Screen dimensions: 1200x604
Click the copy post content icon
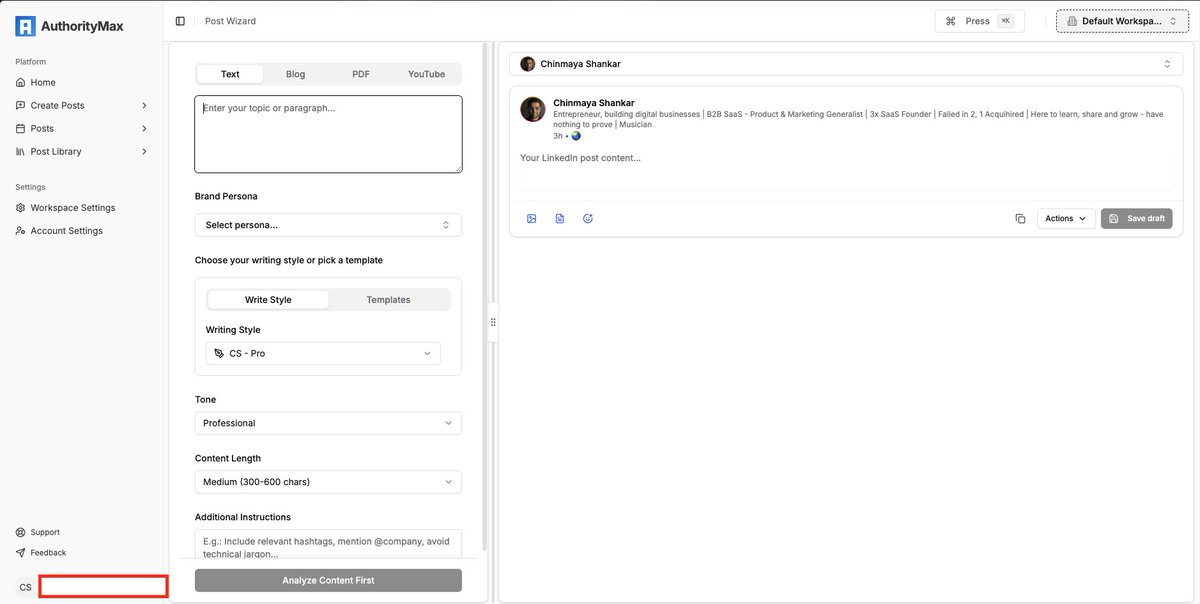(x=1020, y=218)
